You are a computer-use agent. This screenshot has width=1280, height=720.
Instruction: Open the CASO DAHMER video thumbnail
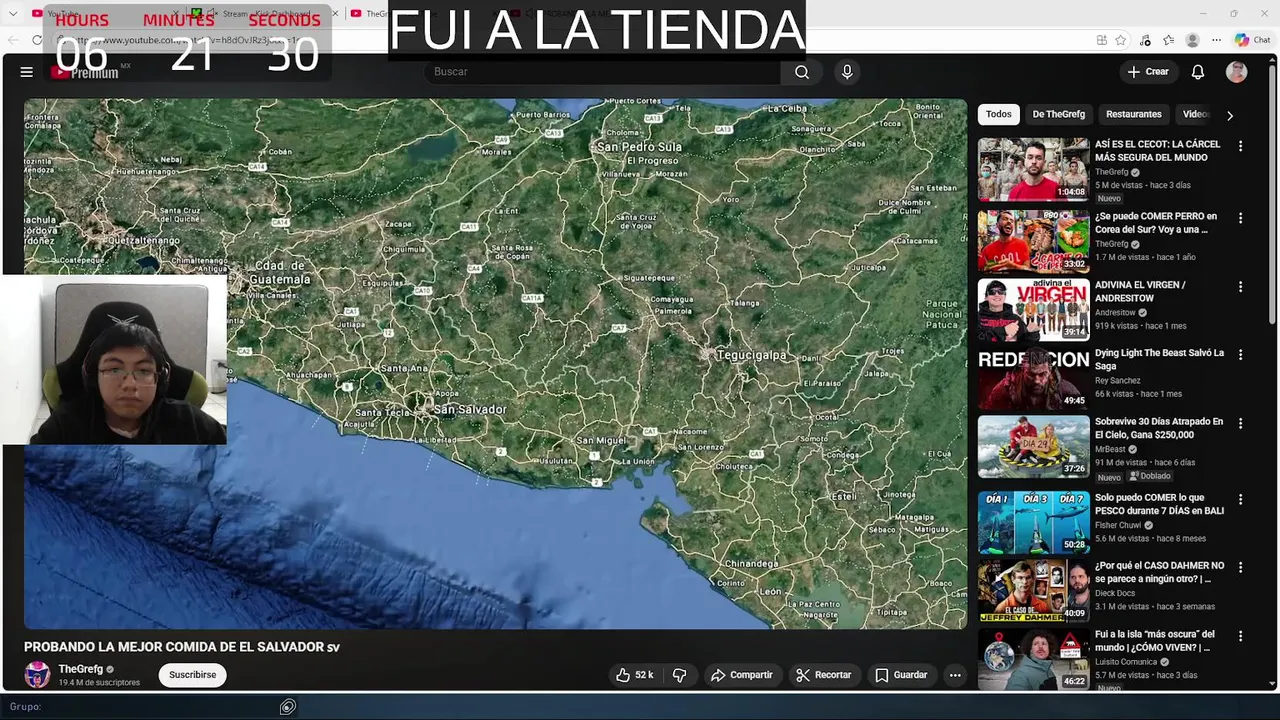[1033, 590]
